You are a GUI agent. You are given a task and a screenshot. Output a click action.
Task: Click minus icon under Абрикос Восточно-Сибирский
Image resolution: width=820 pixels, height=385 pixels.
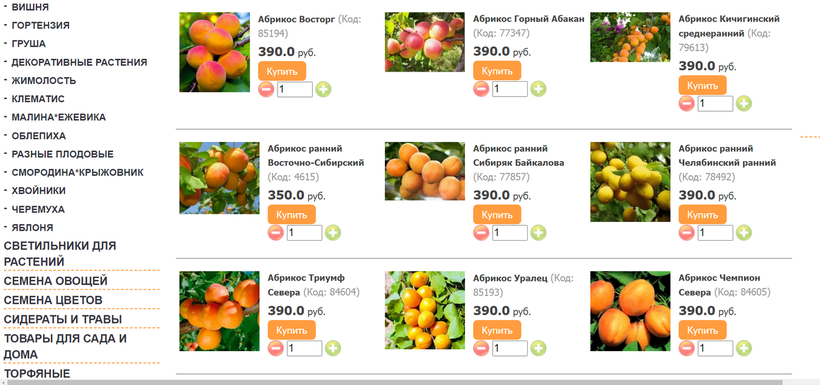coord(276,233)
